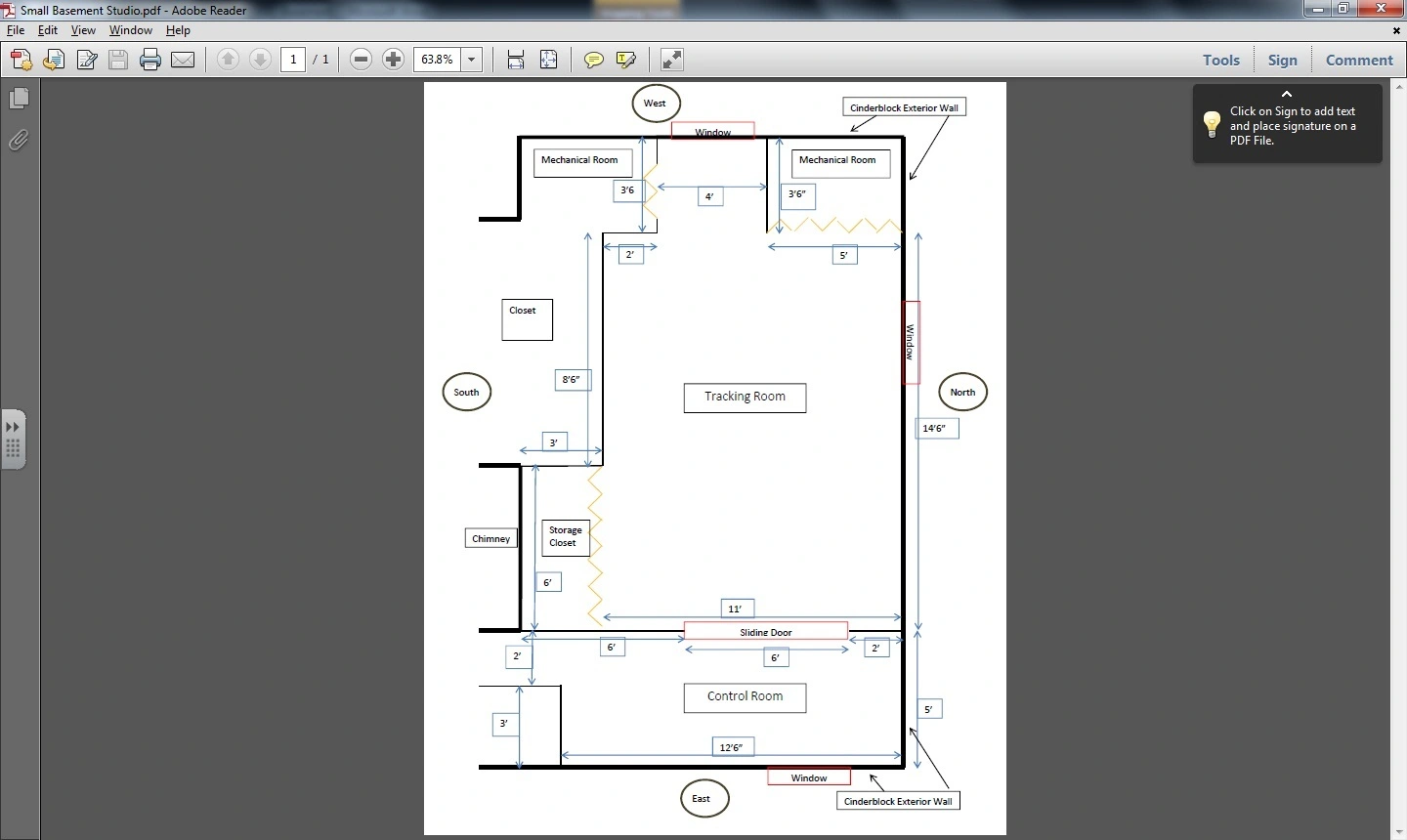The width and height of the screenshot is (1407, 840).
Task: Click the fit width scrolling icon
Action: click(516, 60)
